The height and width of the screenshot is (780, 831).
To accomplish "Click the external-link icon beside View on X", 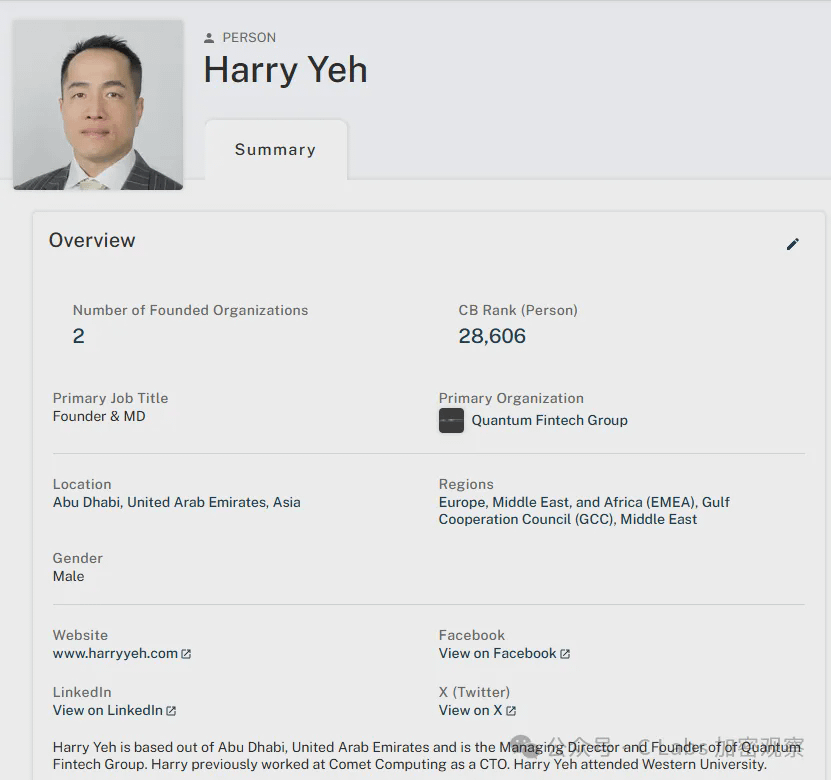I will coord(511,711).
